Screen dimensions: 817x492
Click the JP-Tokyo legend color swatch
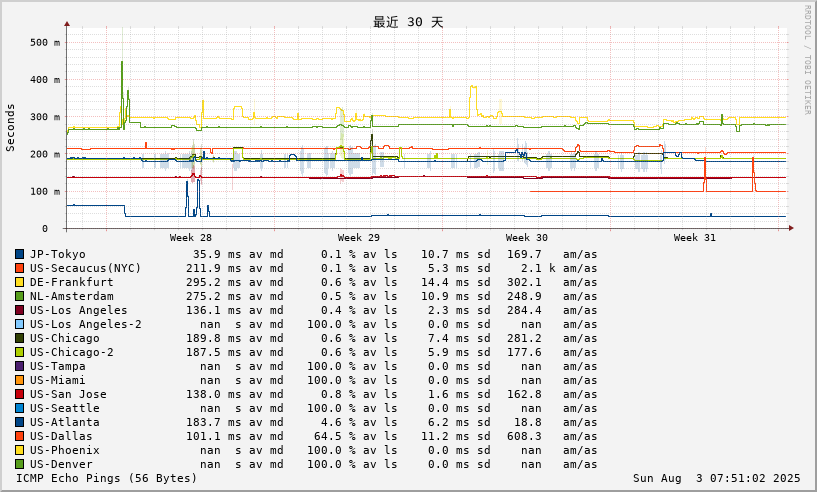[x=19, y=254]
